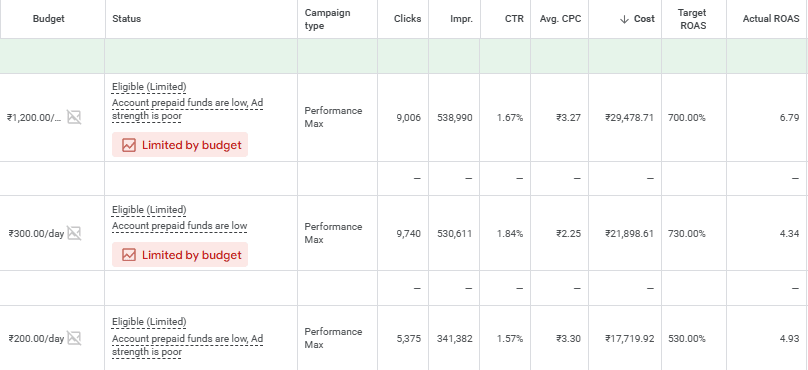
Task: Click Eligible (Limited) status in ₹200.00/day row
Action: 149,322
